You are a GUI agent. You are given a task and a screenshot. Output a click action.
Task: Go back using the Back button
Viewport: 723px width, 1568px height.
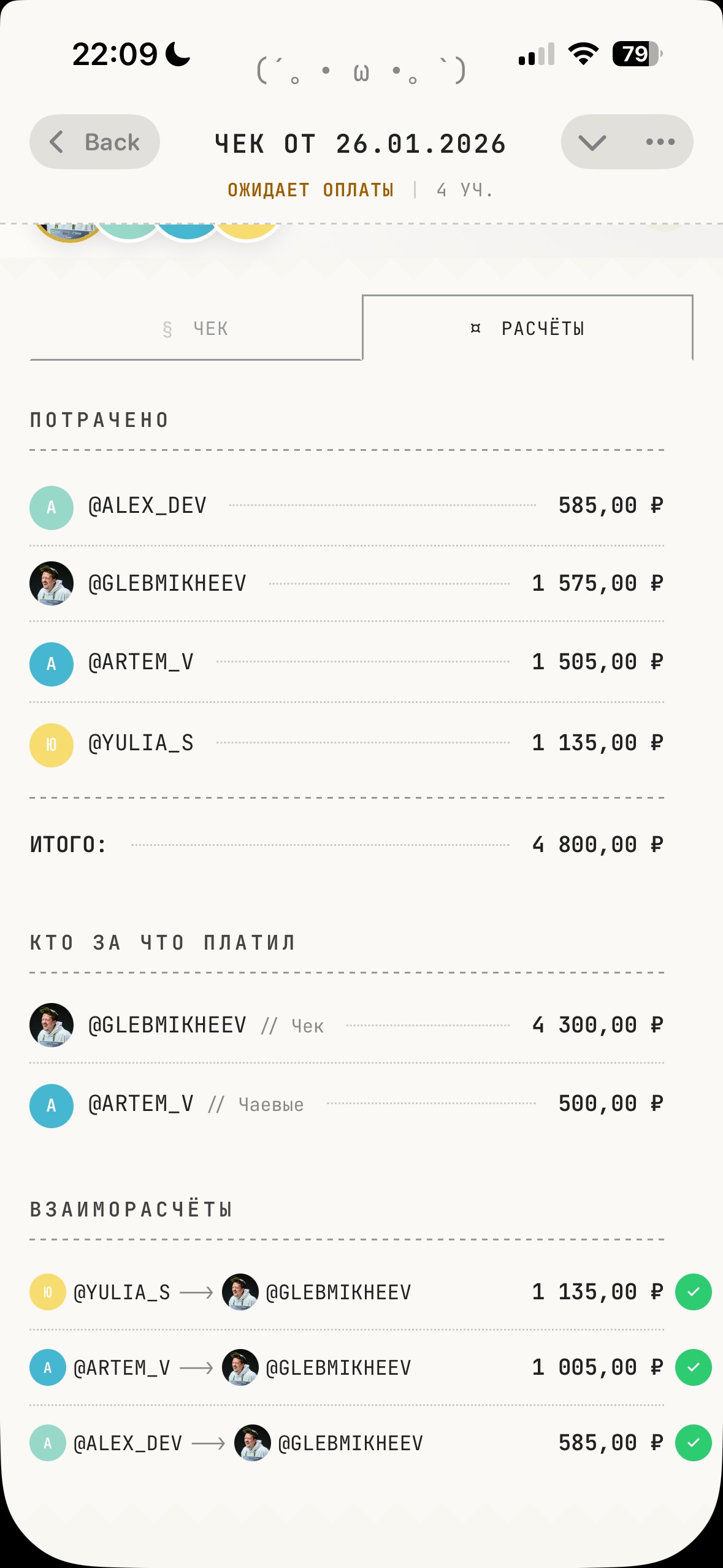click(95, 142)
